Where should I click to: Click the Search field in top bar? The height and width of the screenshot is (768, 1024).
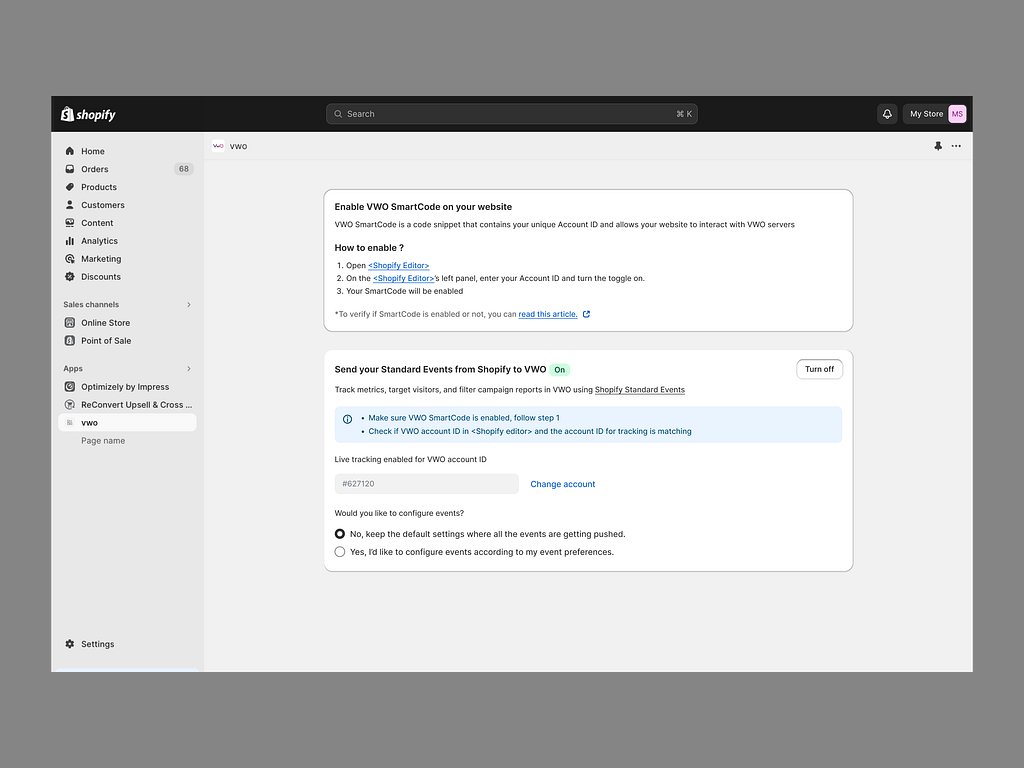pos(512,114)
